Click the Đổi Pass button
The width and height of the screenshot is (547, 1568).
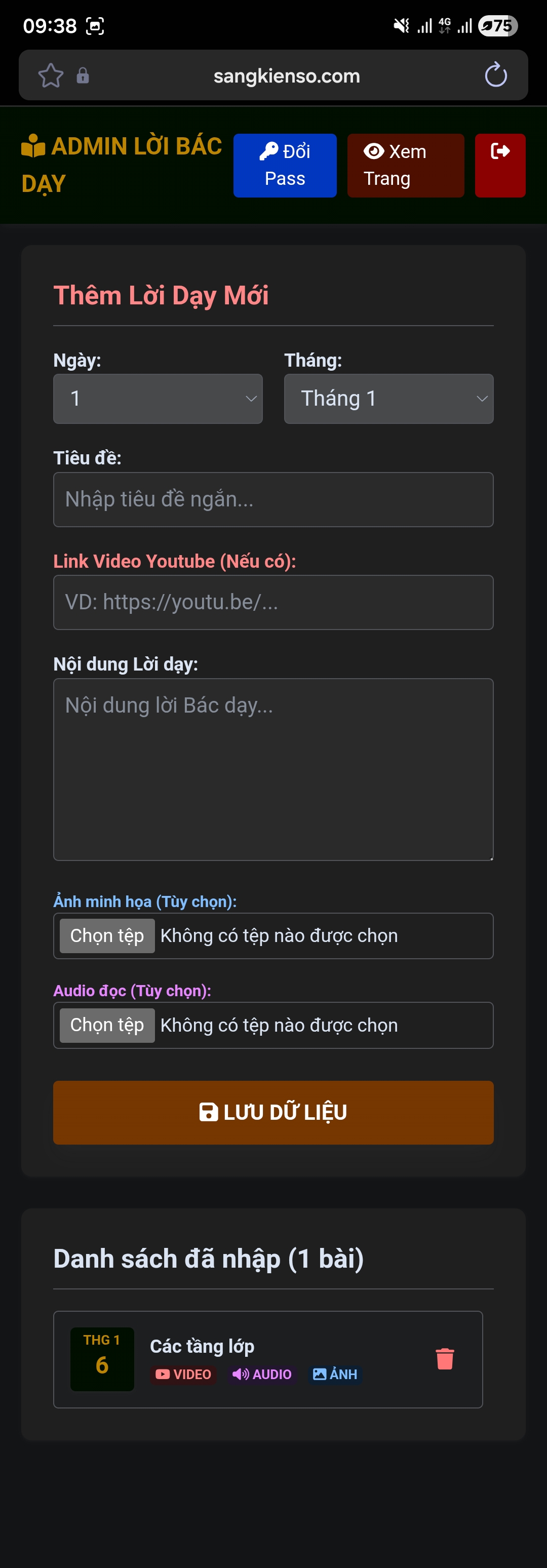(285, 165)
